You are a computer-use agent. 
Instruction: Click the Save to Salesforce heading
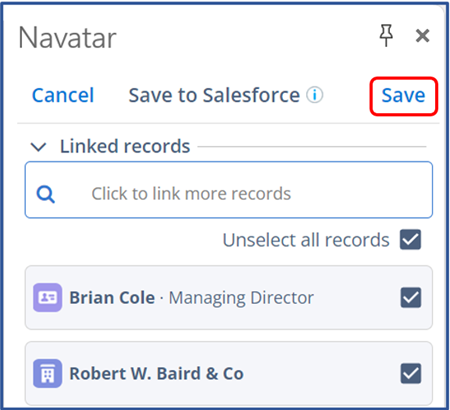(x=214, y=95)
